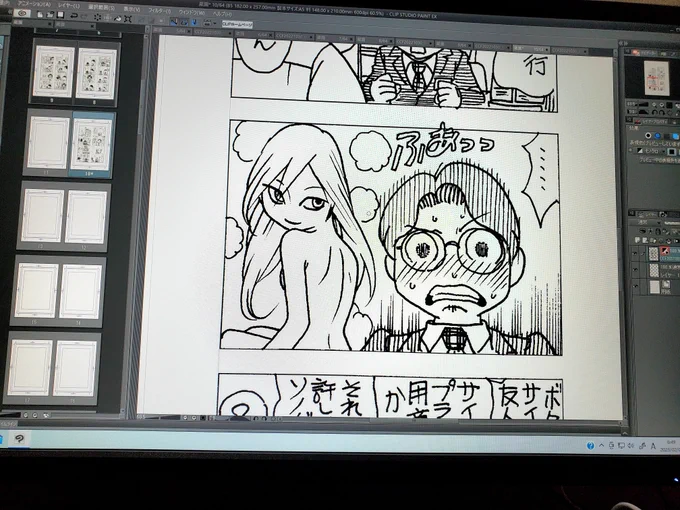Click the canvas horizontal scrollbar
The height and width of the screenshot is (510, 680).
point(416,421)
